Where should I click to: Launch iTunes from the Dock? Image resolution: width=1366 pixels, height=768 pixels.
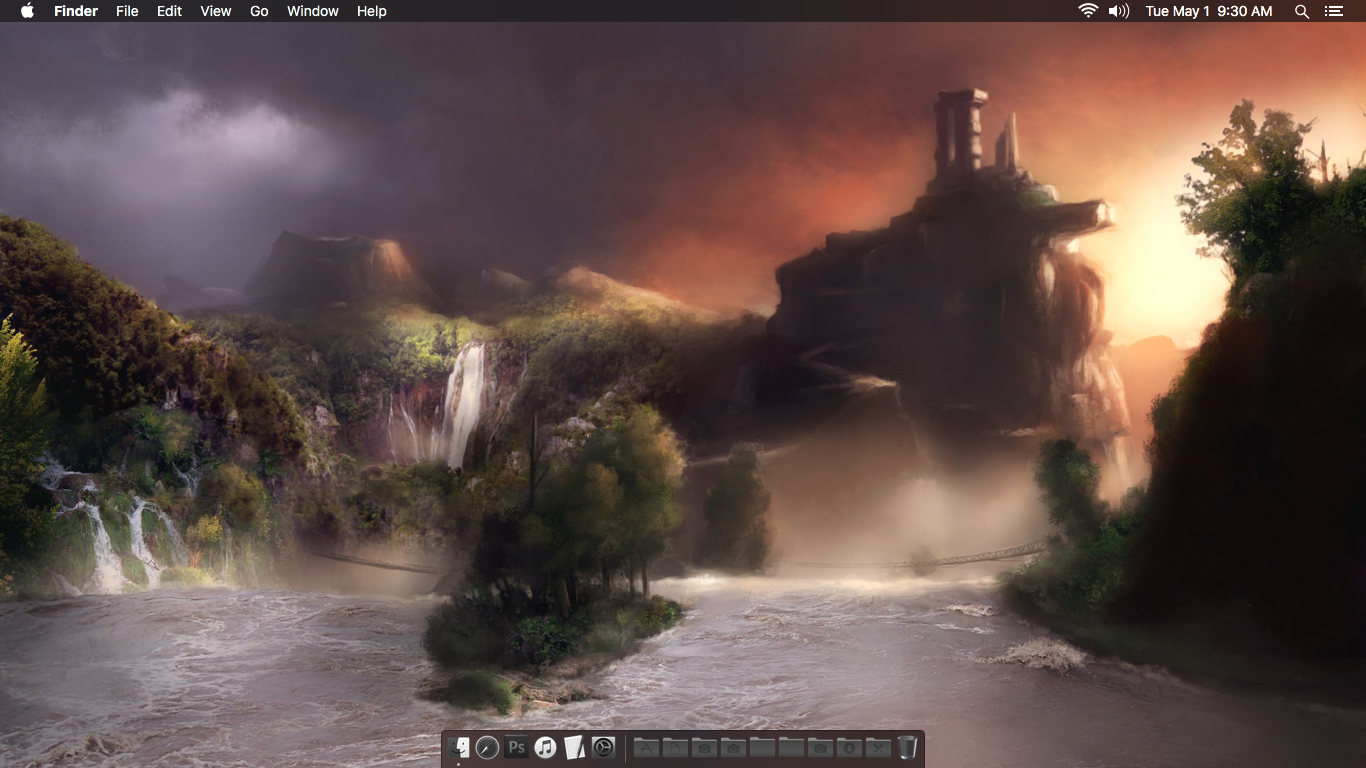tap(545, 747)
